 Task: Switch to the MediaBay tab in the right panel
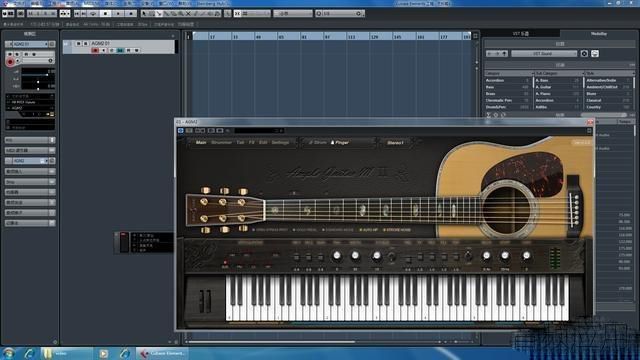(x=599, y=34)
